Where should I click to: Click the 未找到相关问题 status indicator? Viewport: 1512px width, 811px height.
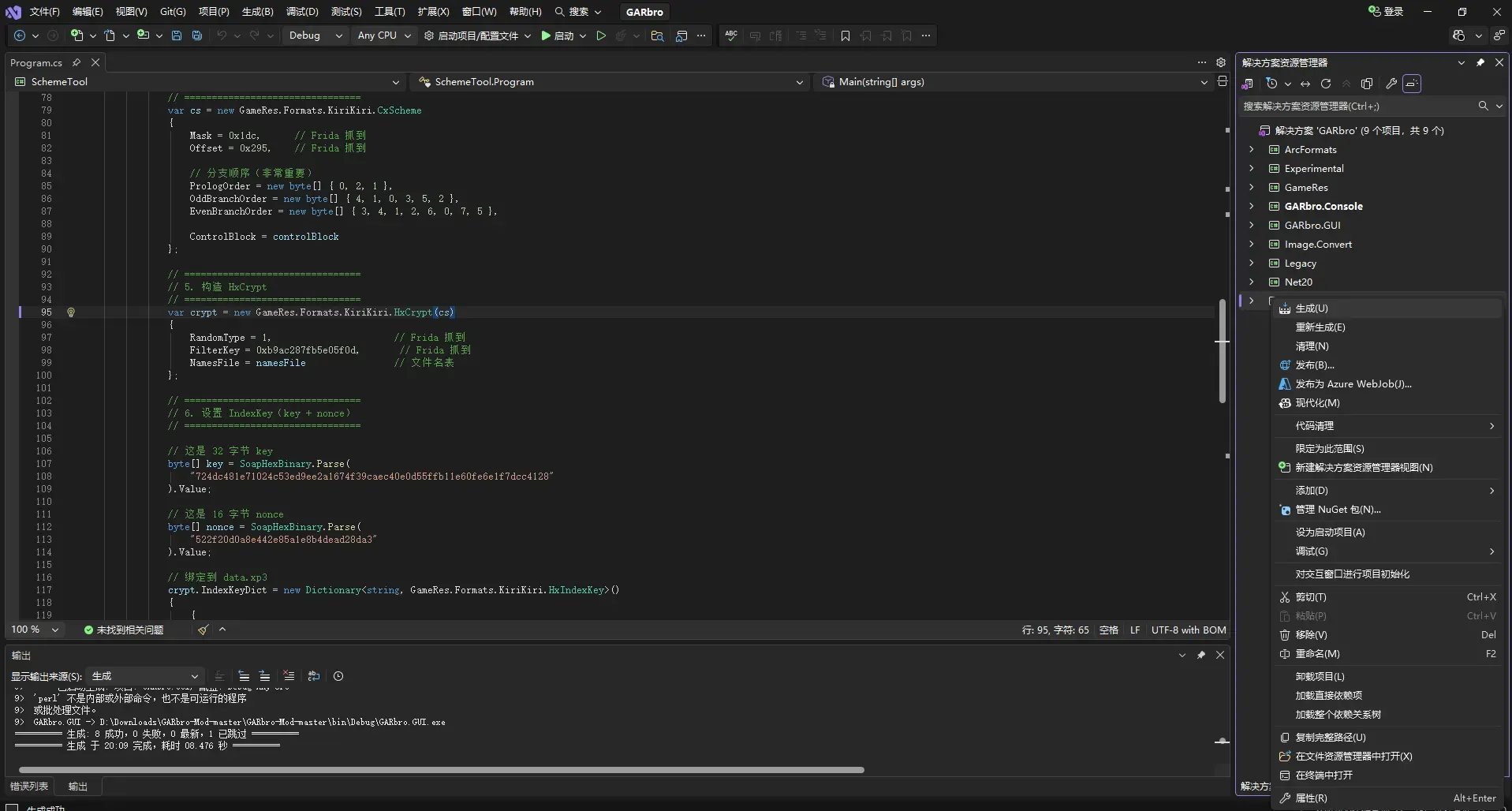pos(124,630)
